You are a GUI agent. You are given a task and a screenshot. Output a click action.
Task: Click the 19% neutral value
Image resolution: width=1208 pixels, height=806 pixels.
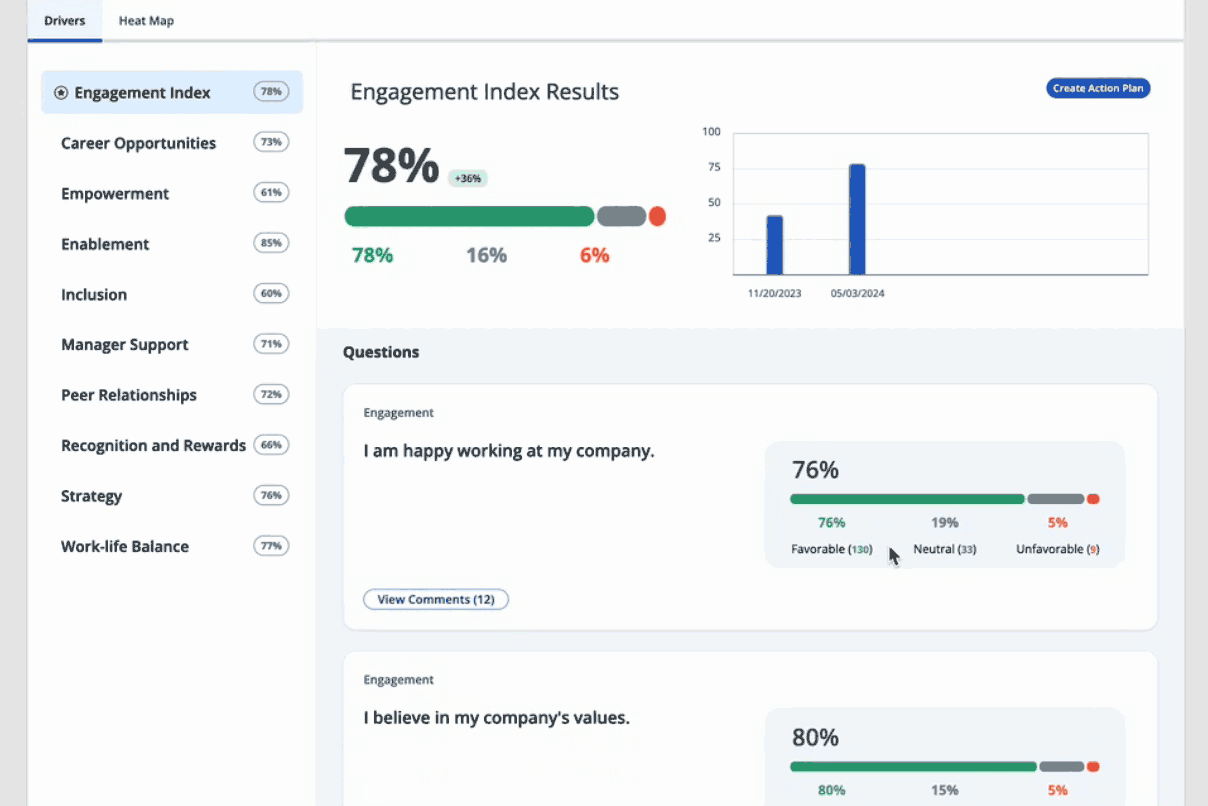pos(945,523)
